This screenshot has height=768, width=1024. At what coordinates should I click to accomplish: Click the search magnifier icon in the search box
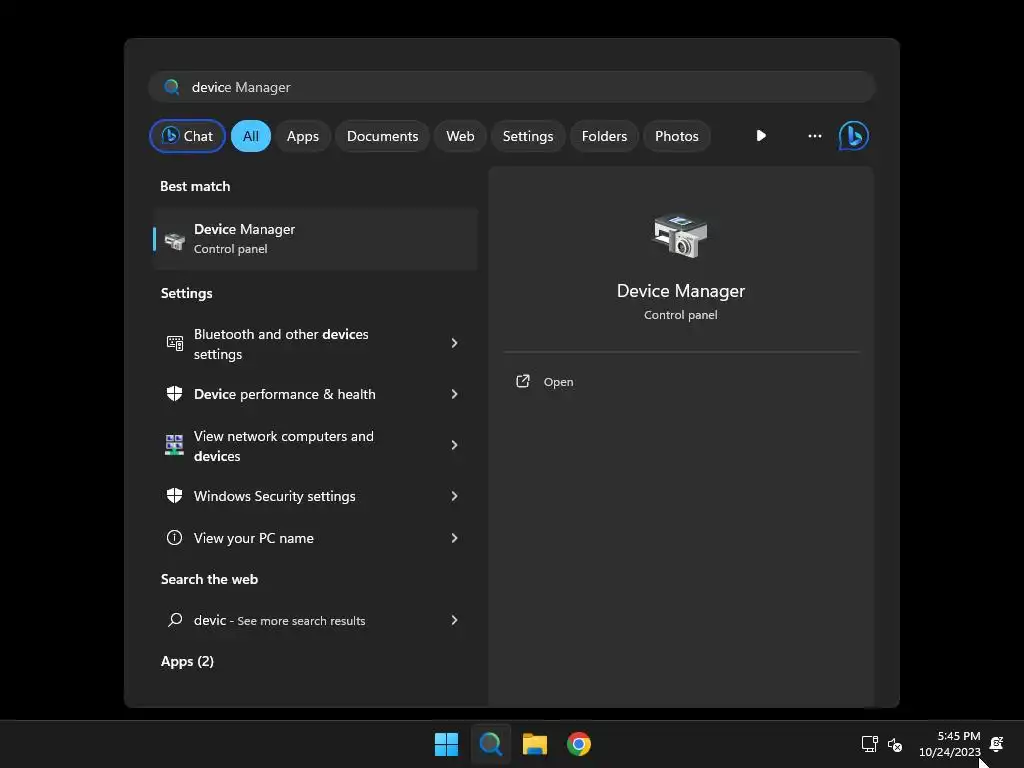coord(172,87)
